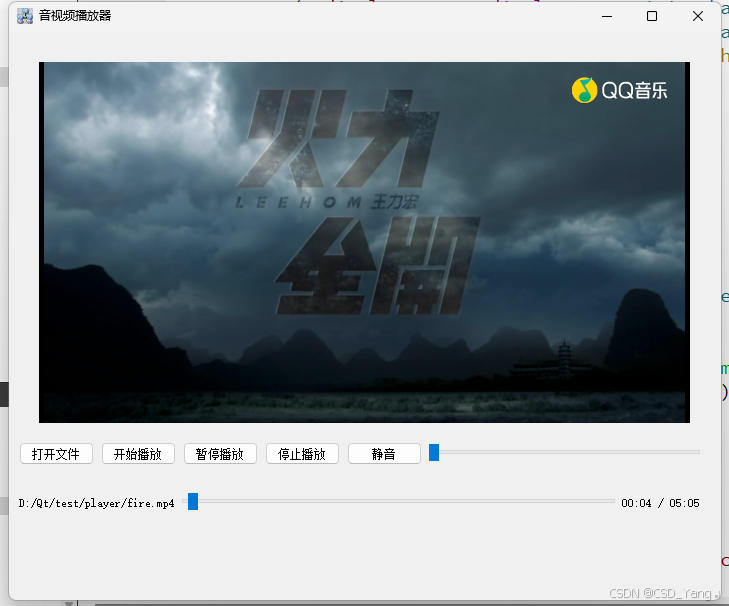729x606 pixels.
Task: Click the app icon in the title bar
Action: tap(25, 16)
